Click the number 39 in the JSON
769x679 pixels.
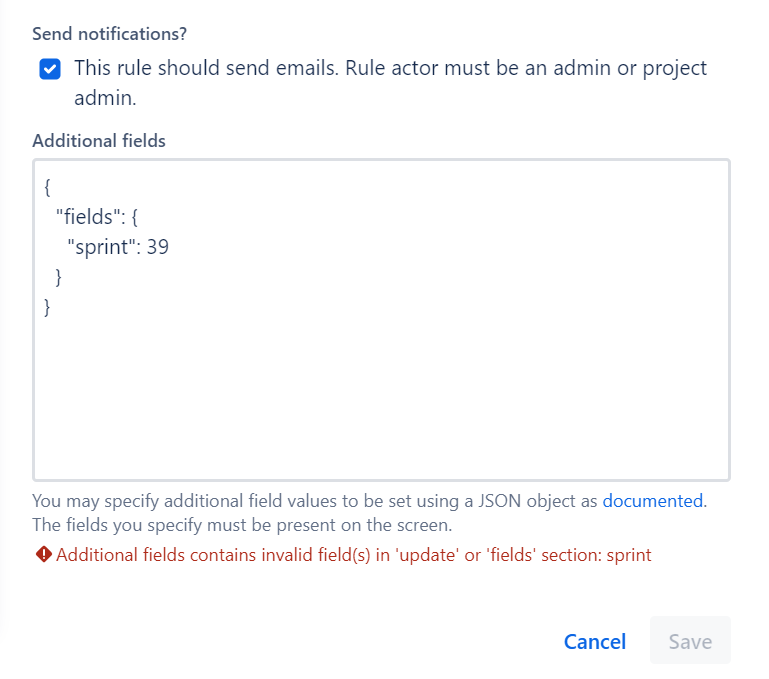(158, 247)
